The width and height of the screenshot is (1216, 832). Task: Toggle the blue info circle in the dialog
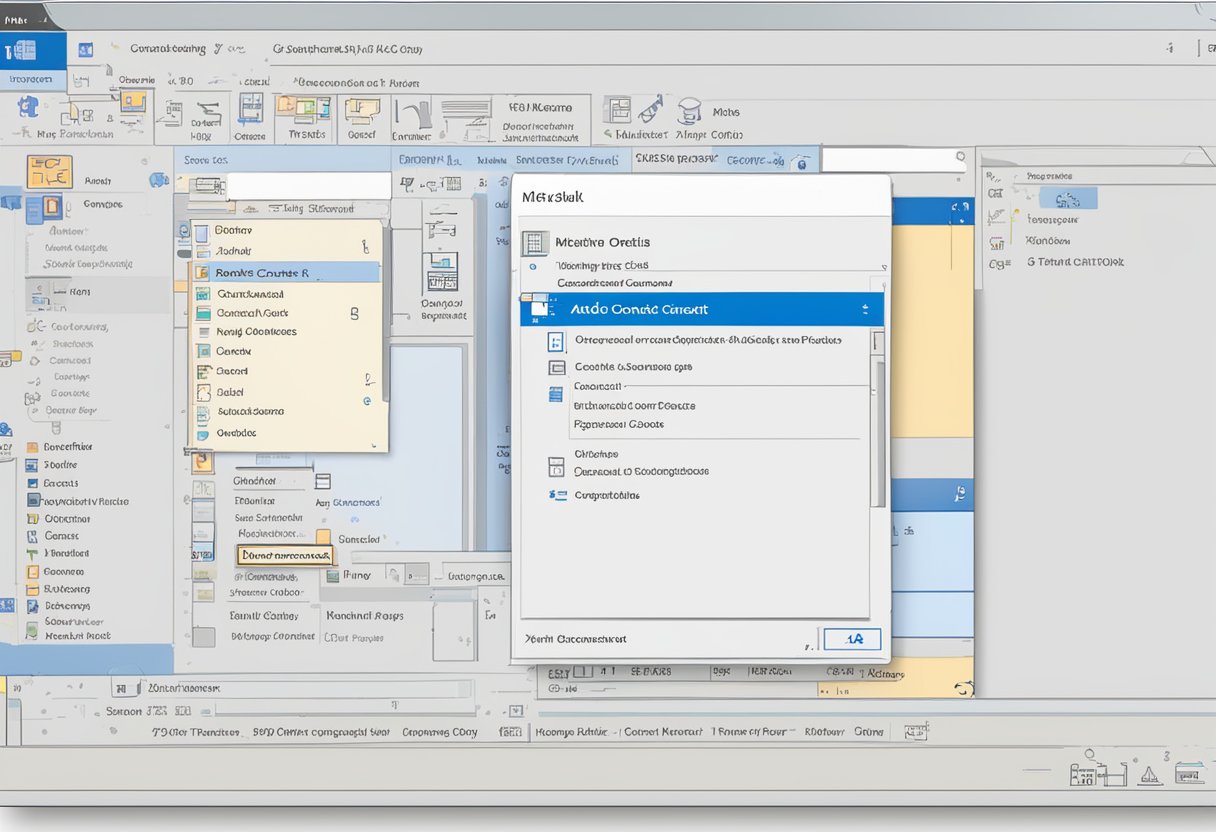coord(533,266)
